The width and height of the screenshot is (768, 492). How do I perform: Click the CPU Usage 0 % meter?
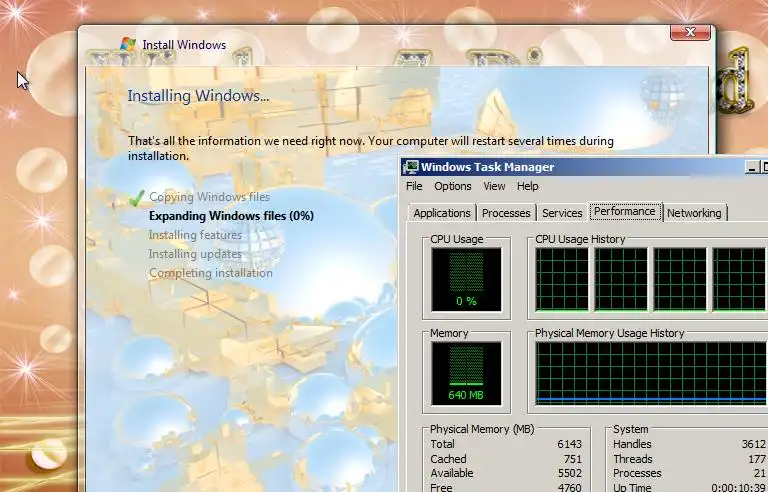(x=466, y=279)
